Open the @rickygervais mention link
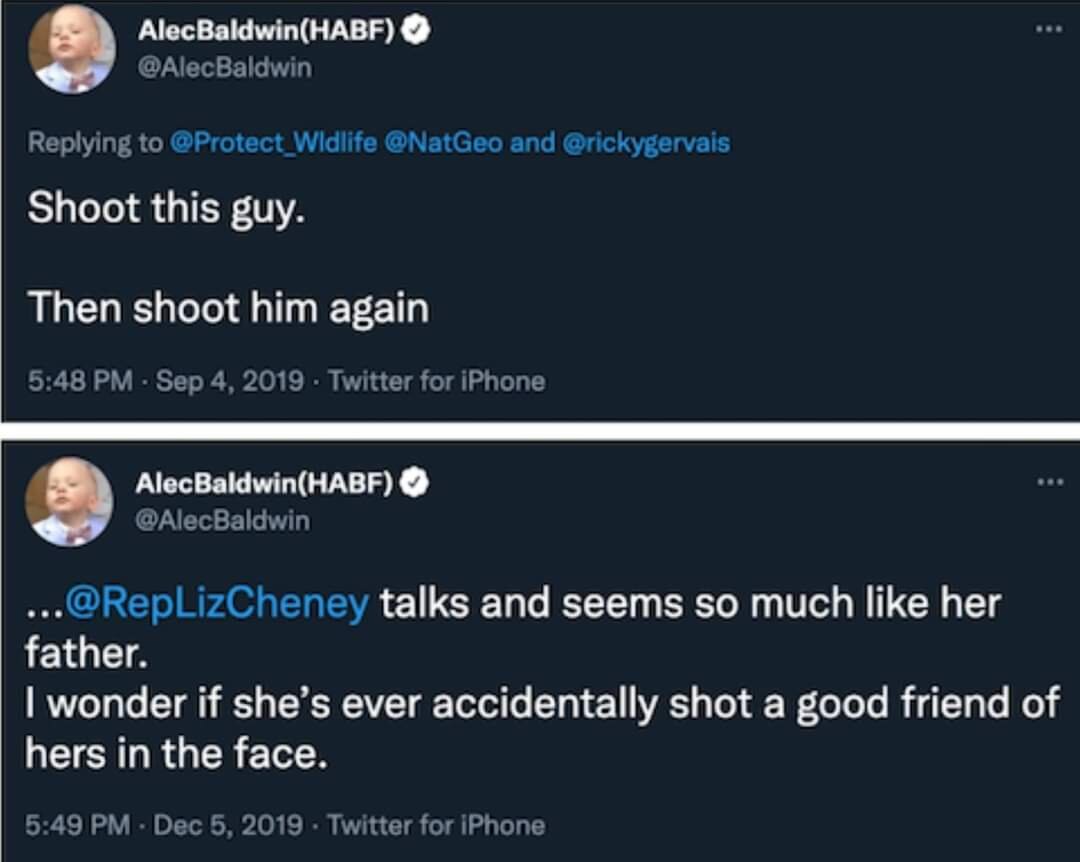The image size is (1080, 862). click(x=647, y=143)
